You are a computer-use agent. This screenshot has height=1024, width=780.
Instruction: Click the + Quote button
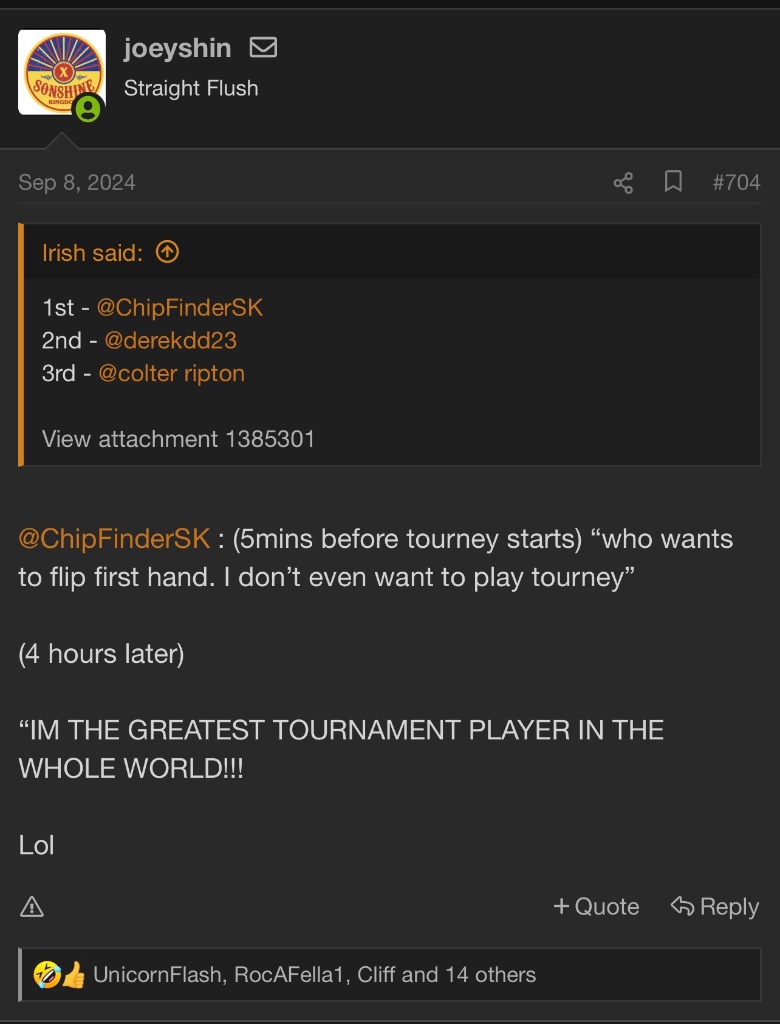click(x=596, y=906)
